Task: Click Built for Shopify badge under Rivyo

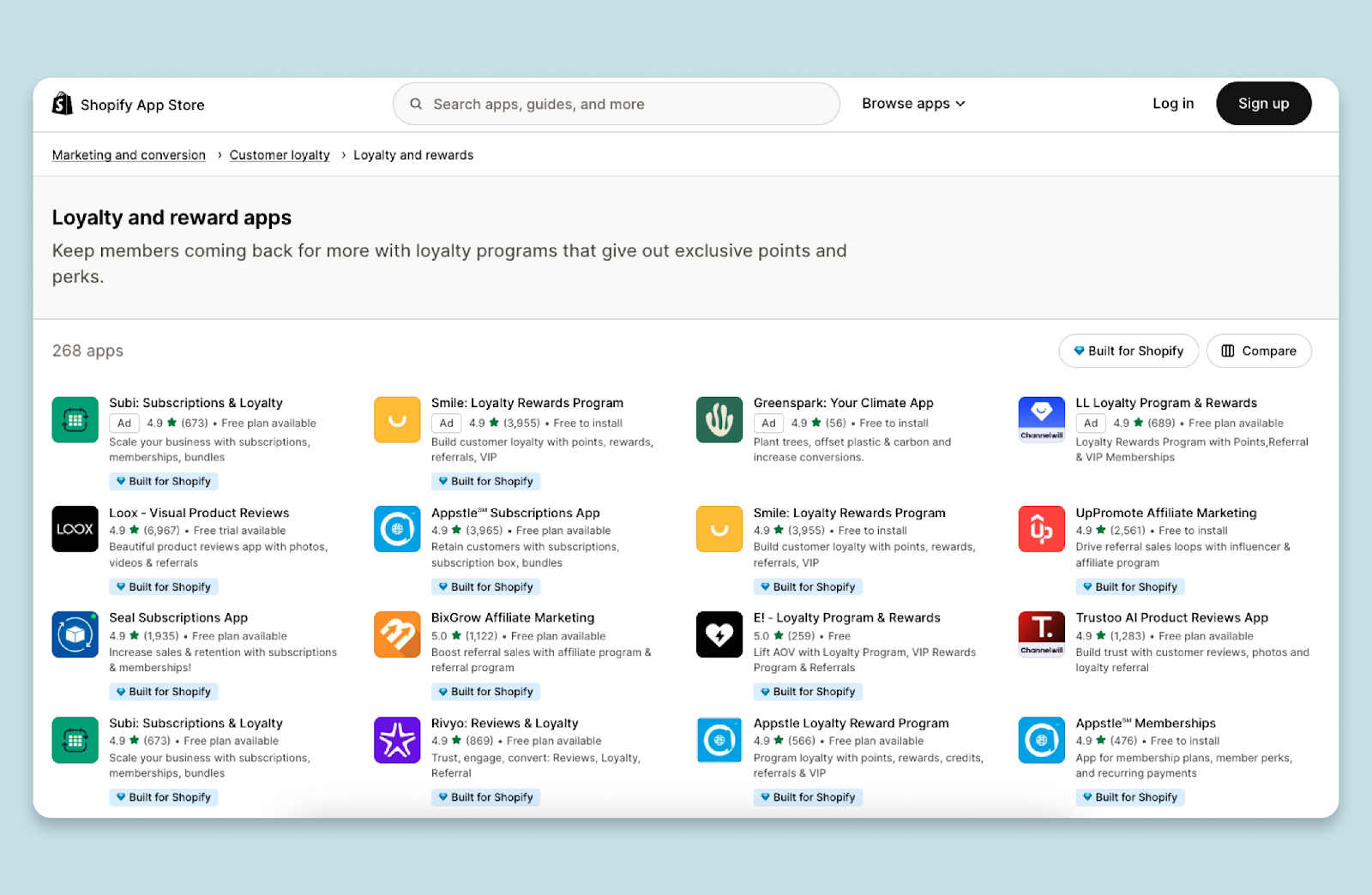Action: pyautogui.click(x=485, y=797)
